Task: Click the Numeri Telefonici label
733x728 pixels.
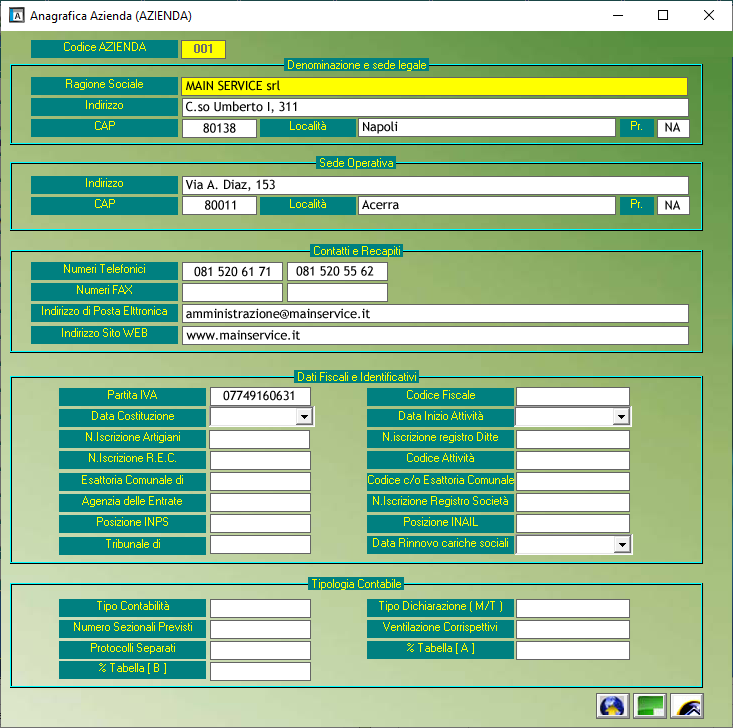Action: [104, 270]
